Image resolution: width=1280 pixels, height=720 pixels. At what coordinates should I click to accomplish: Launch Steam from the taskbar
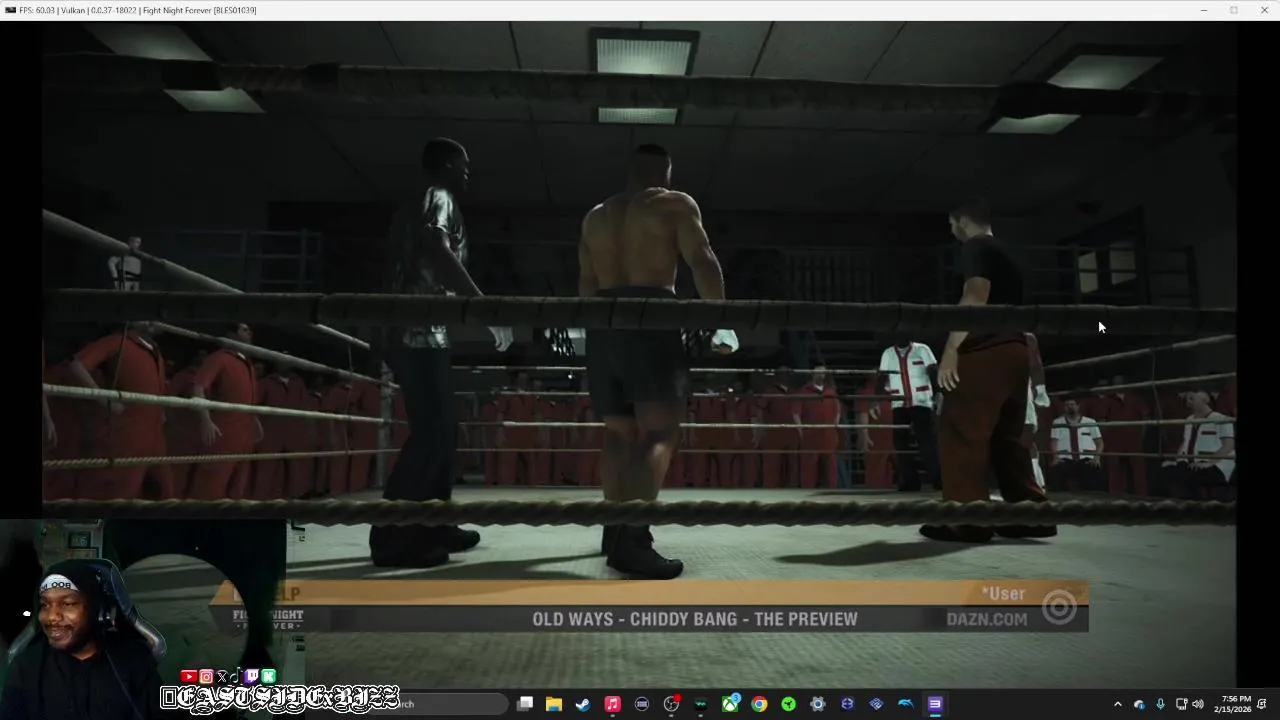(x=583, y=704)
